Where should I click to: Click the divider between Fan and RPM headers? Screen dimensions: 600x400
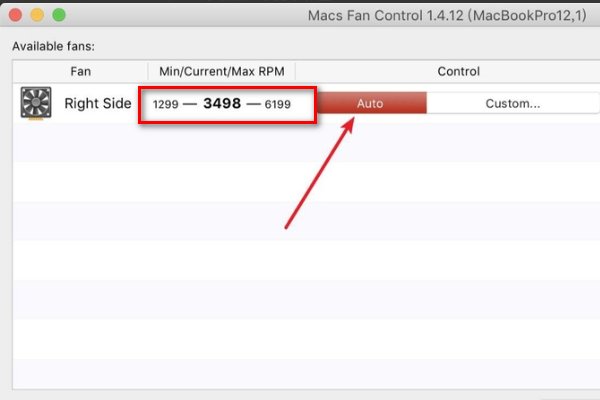click(147, 72)
